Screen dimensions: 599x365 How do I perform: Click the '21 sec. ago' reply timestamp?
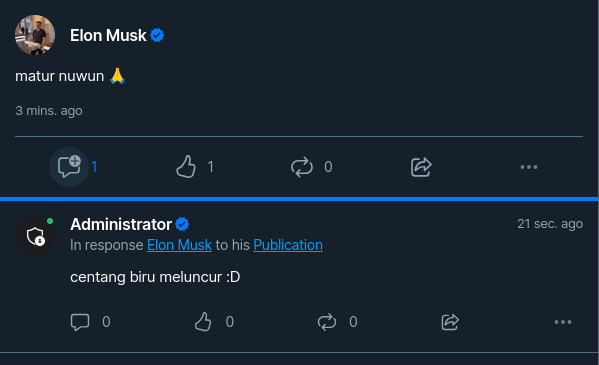coord(550,224)
